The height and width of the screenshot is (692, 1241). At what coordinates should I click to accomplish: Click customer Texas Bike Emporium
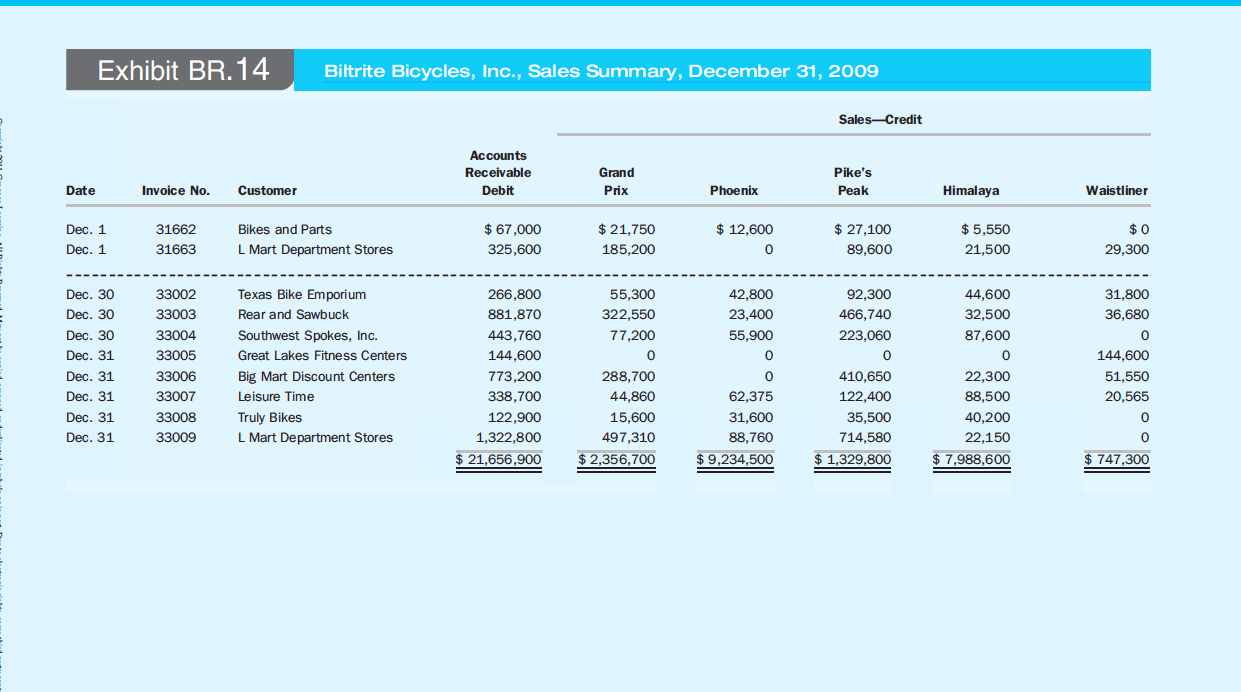tap(302, 294)
